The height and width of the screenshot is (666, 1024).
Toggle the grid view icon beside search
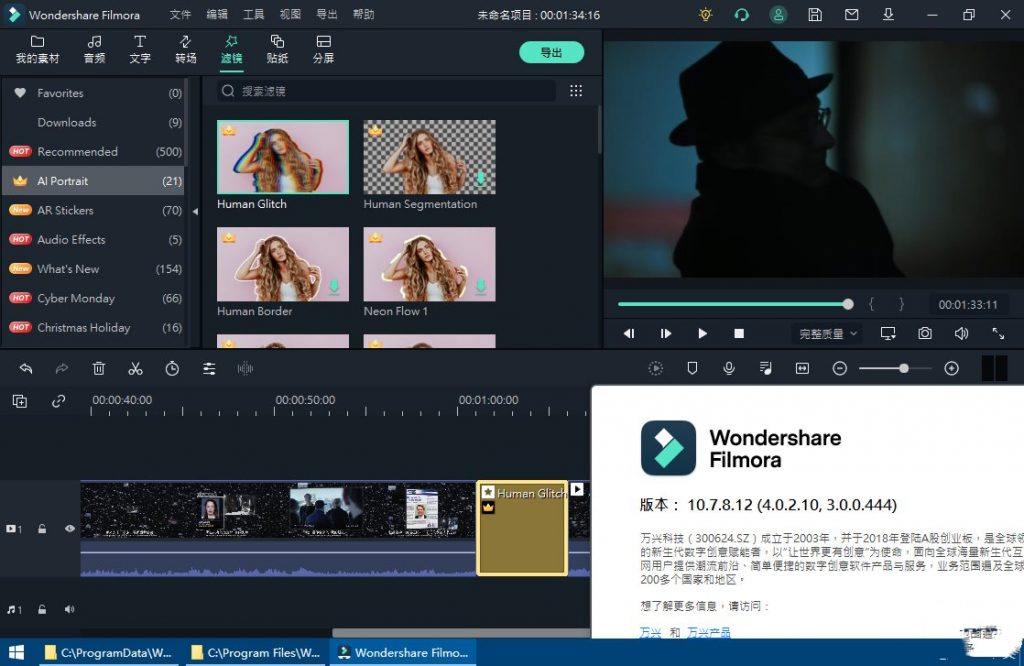pyautogui.click(x=576, y=91)
